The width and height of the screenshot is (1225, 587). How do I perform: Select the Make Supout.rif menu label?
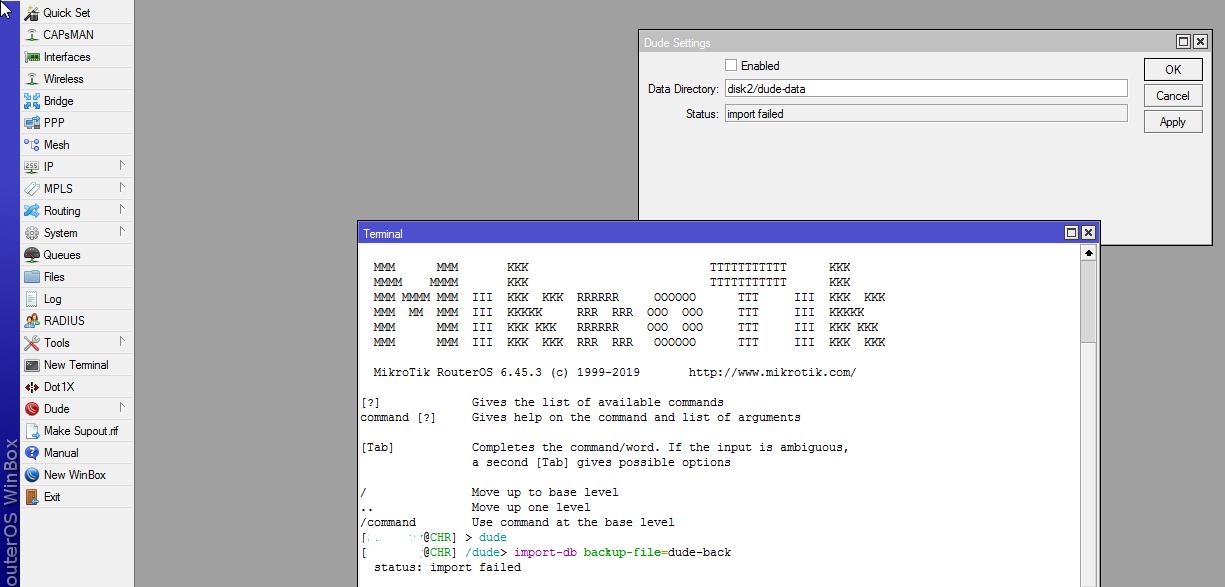point(81,431)
